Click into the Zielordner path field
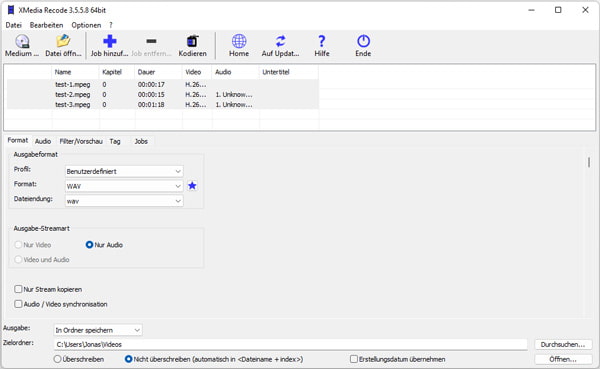 click(x=290, y=345)
